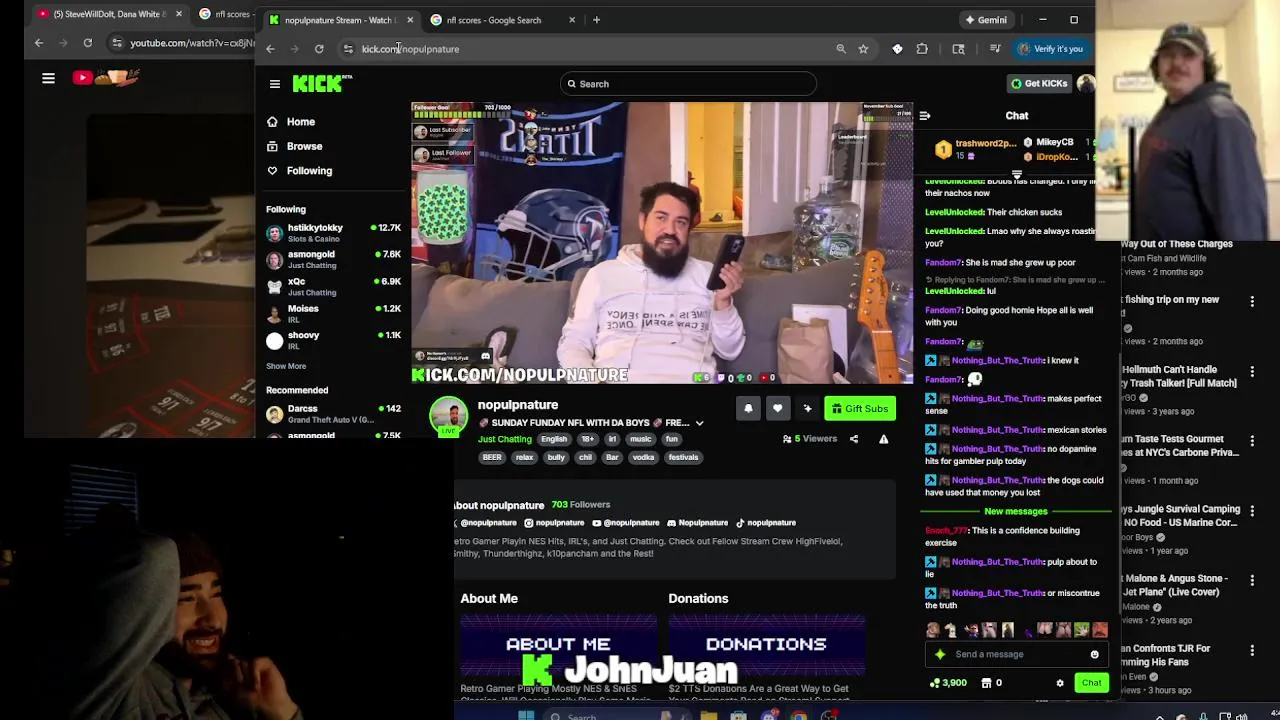This screenshot has height=720, width=1280.
Task: Open the second asmongold channel under Recommended
Action: point(333,436)
